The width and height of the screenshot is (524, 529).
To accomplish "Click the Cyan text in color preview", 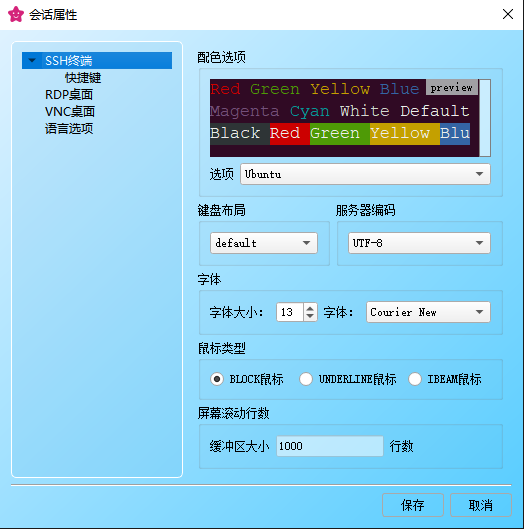I will [309, 111].
